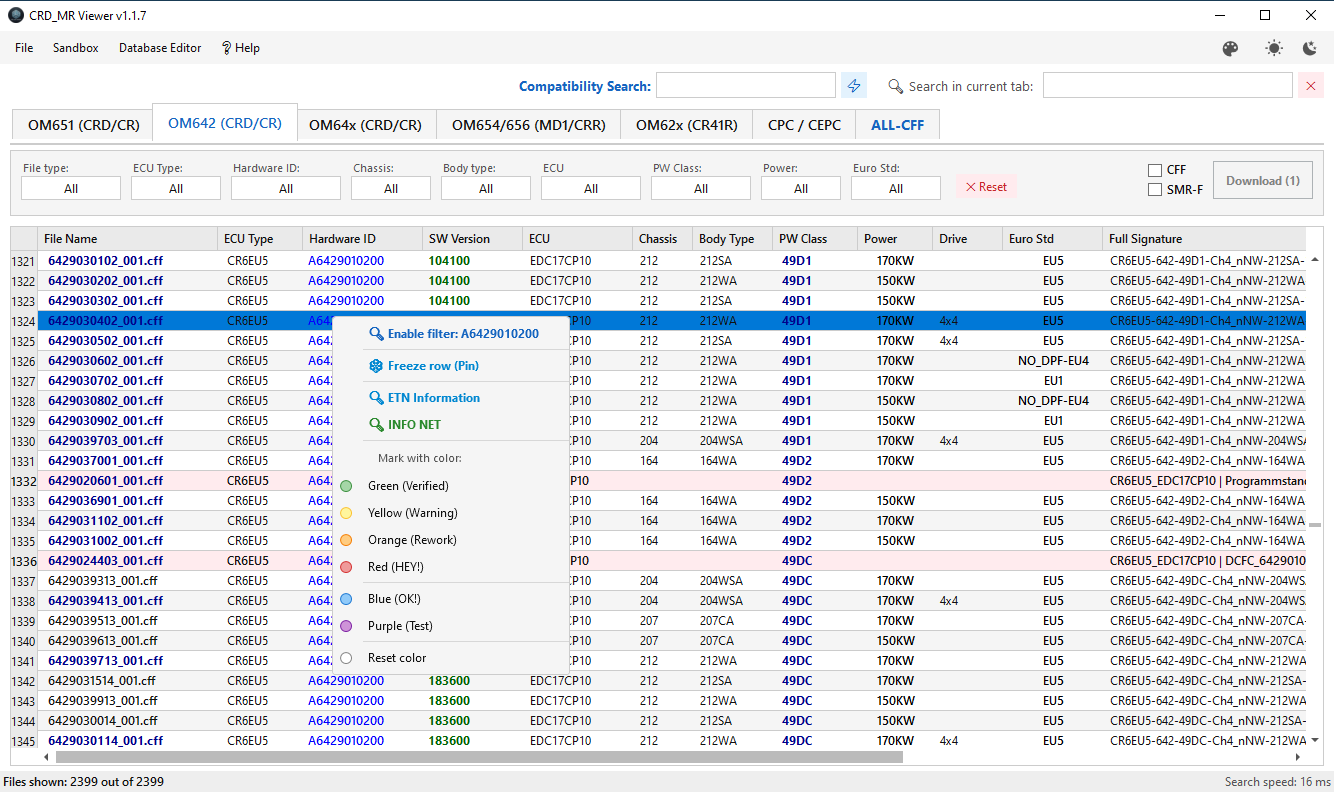Open the Chassis filter dropdown

[x=391, y=188]
